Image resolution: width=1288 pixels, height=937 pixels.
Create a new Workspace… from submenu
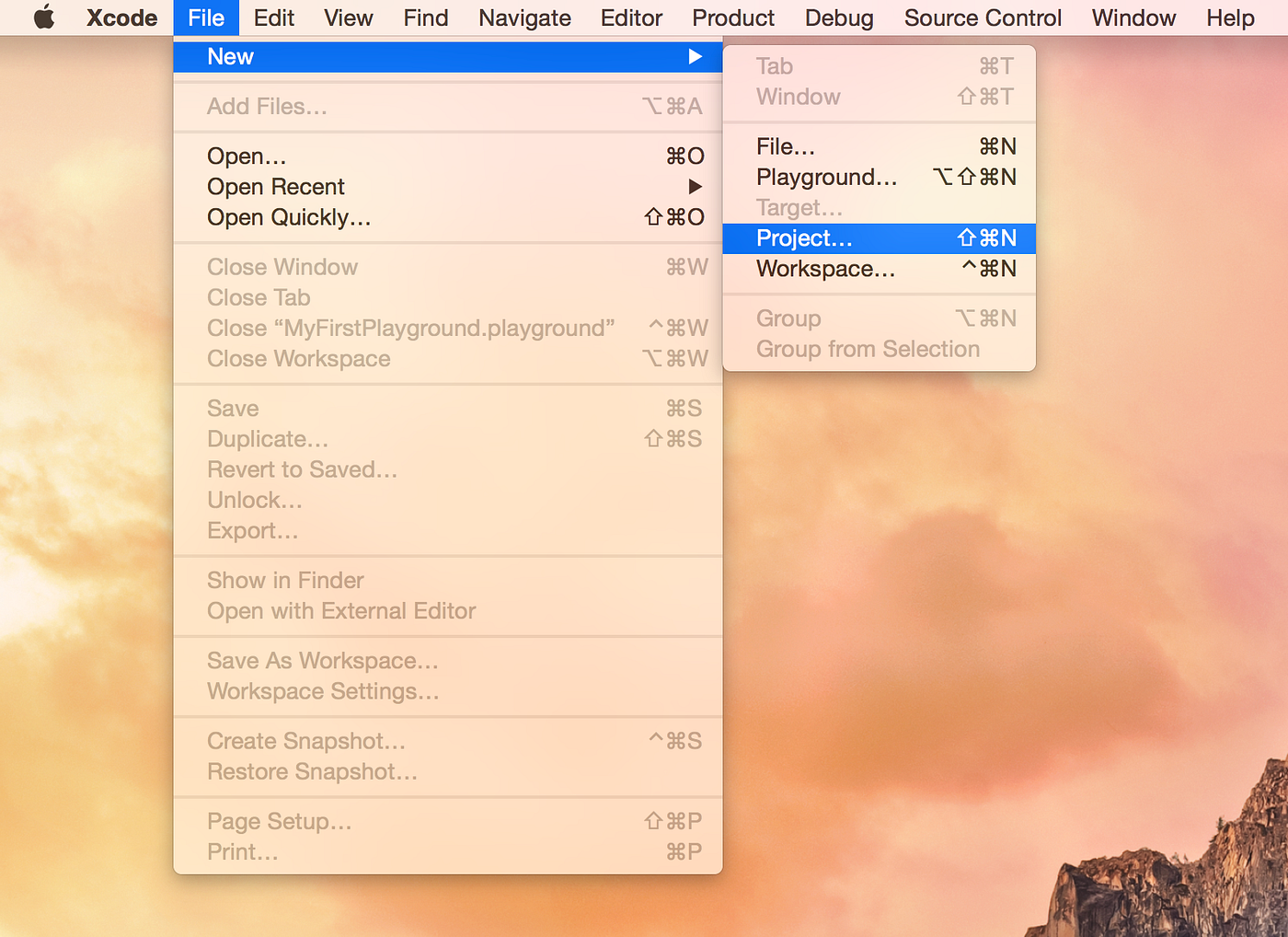coord(880,269)
